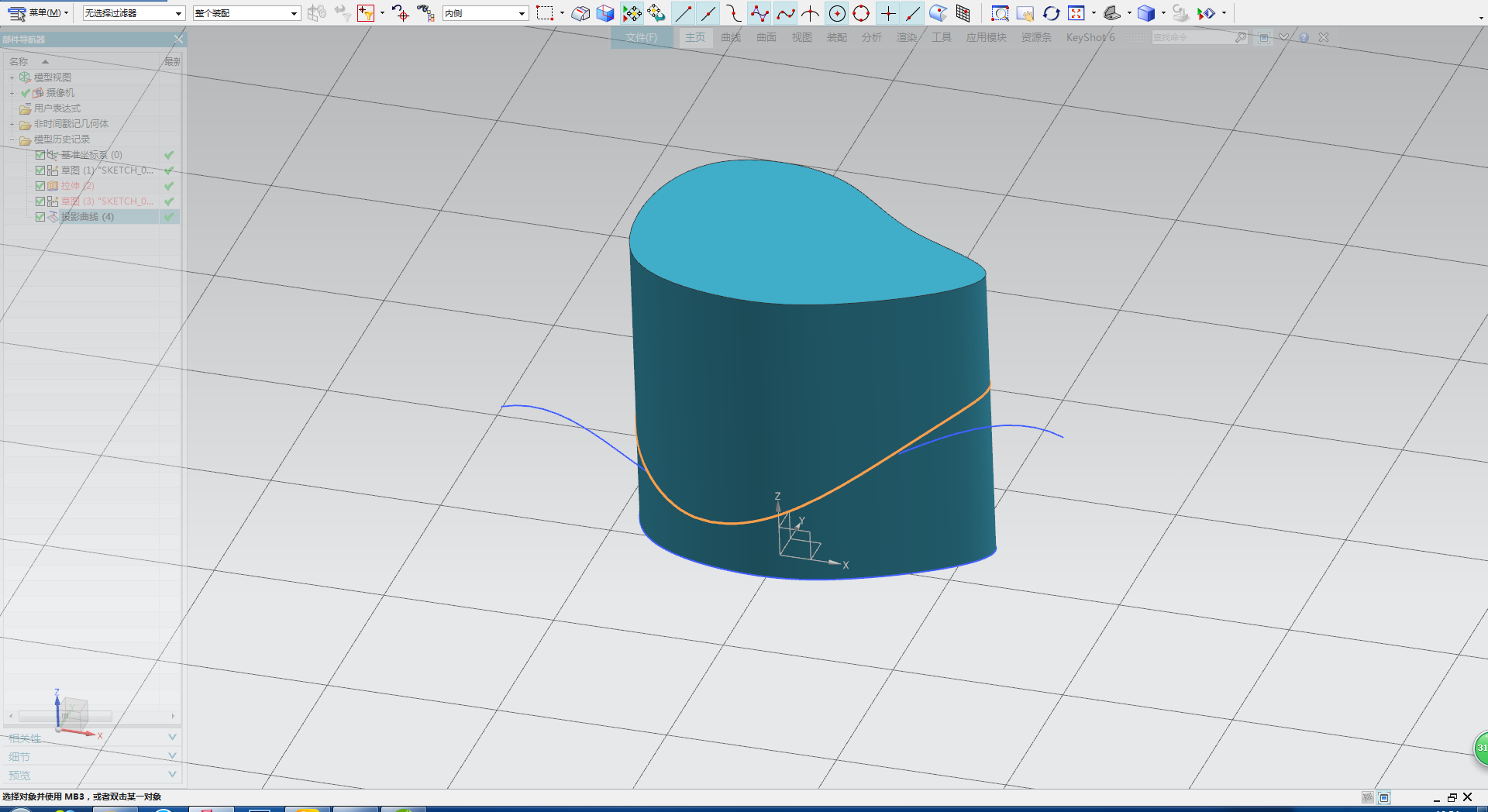Click the blue cube face selection icon
Screen dimensions: 1488x812
click(x=605, y=13)
